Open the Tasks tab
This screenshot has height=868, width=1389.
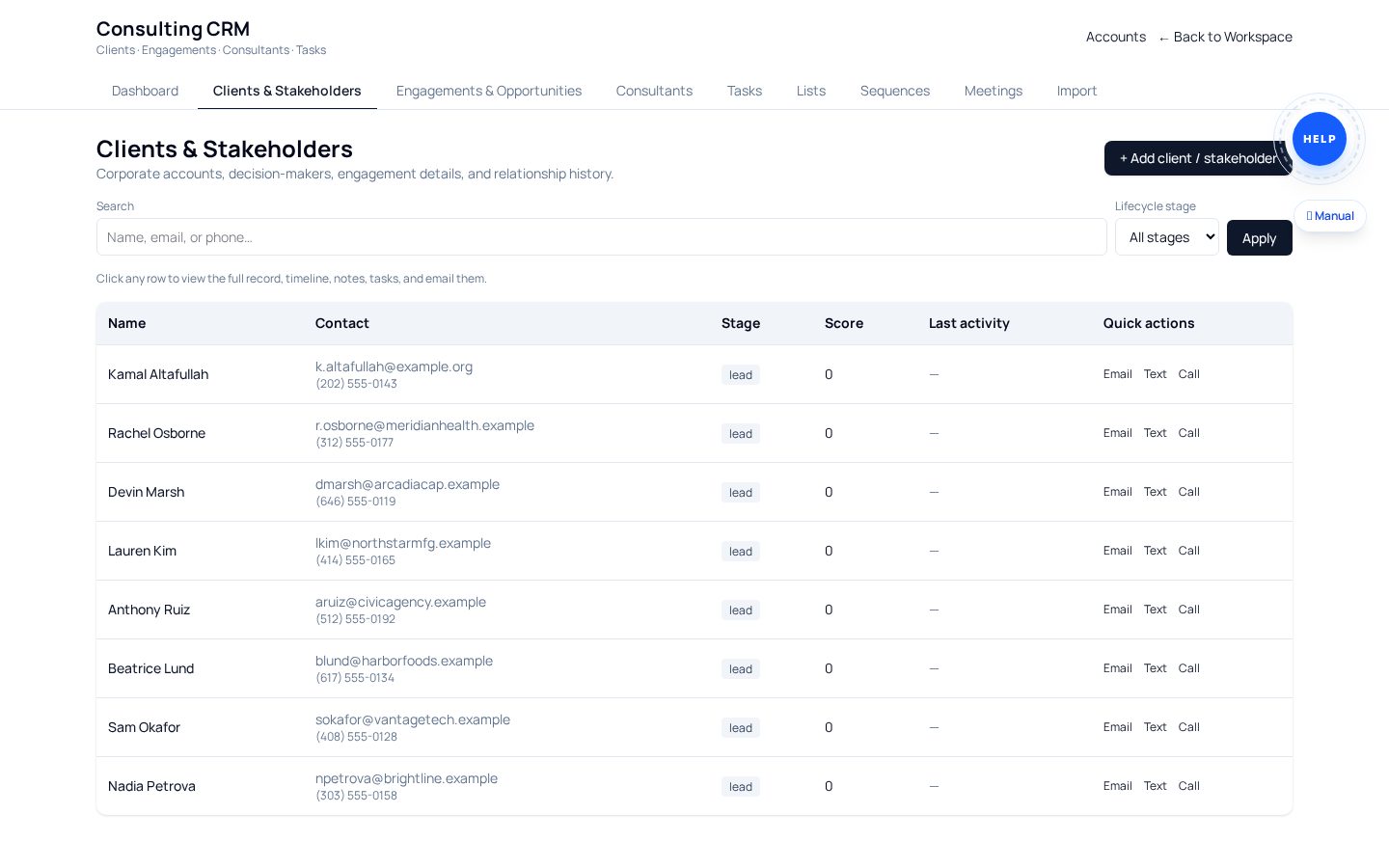click(745, 91)
